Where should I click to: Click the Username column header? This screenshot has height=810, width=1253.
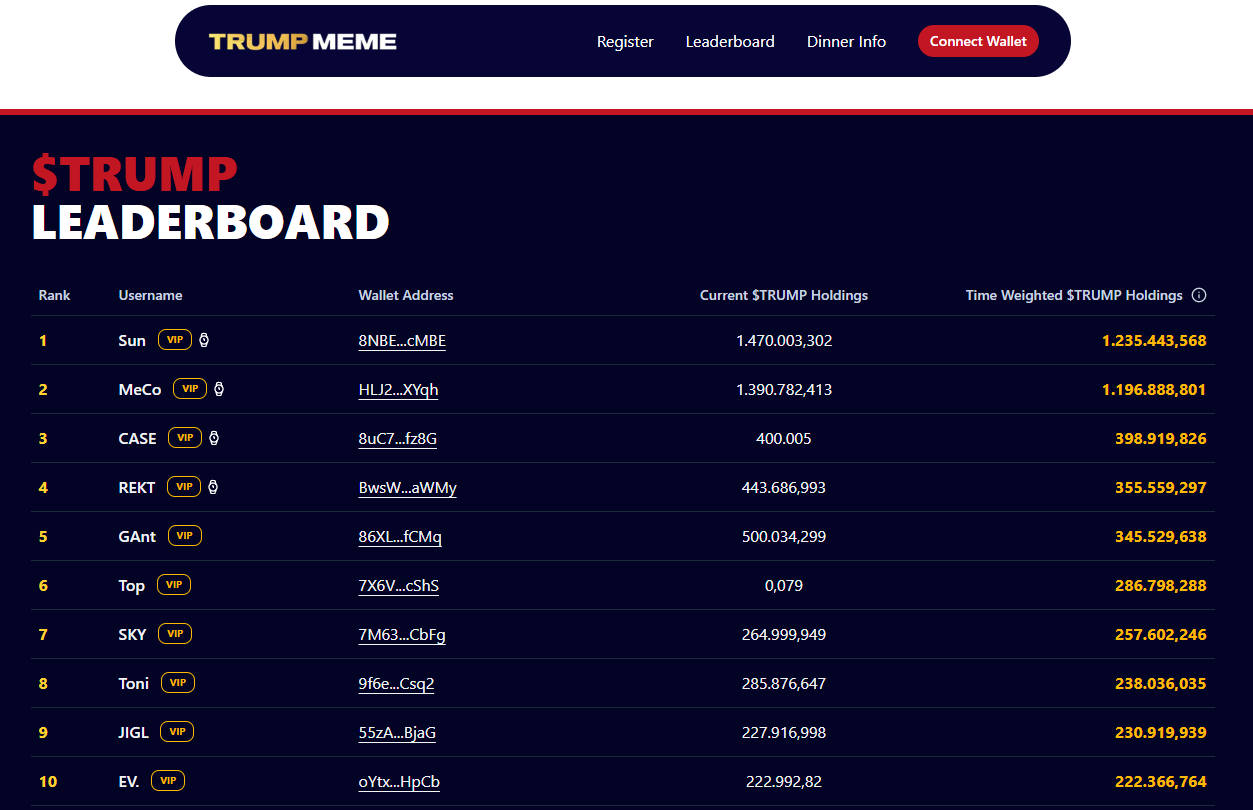151,295
